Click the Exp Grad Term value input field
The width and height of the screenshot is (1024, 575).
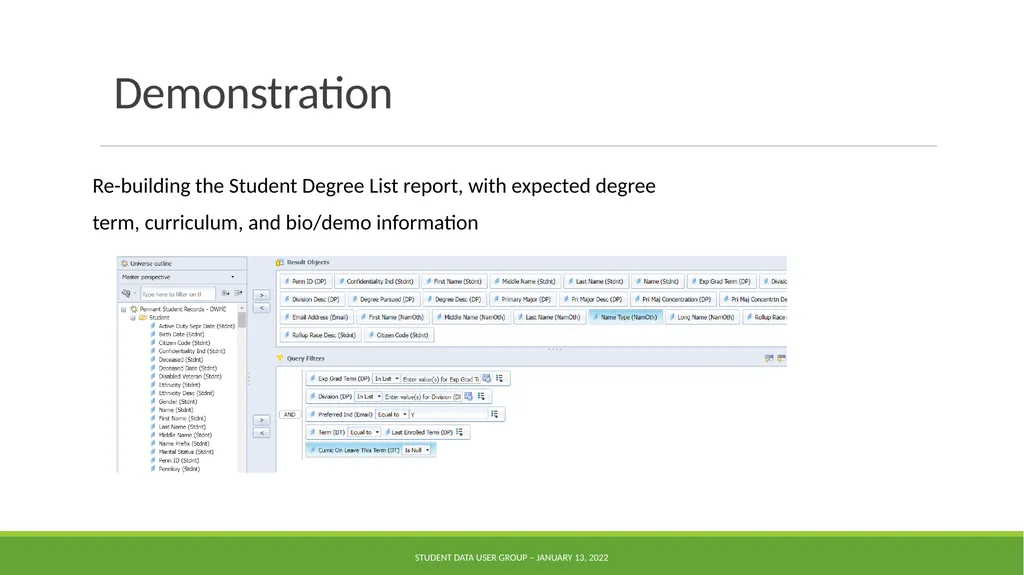point(440,379)
